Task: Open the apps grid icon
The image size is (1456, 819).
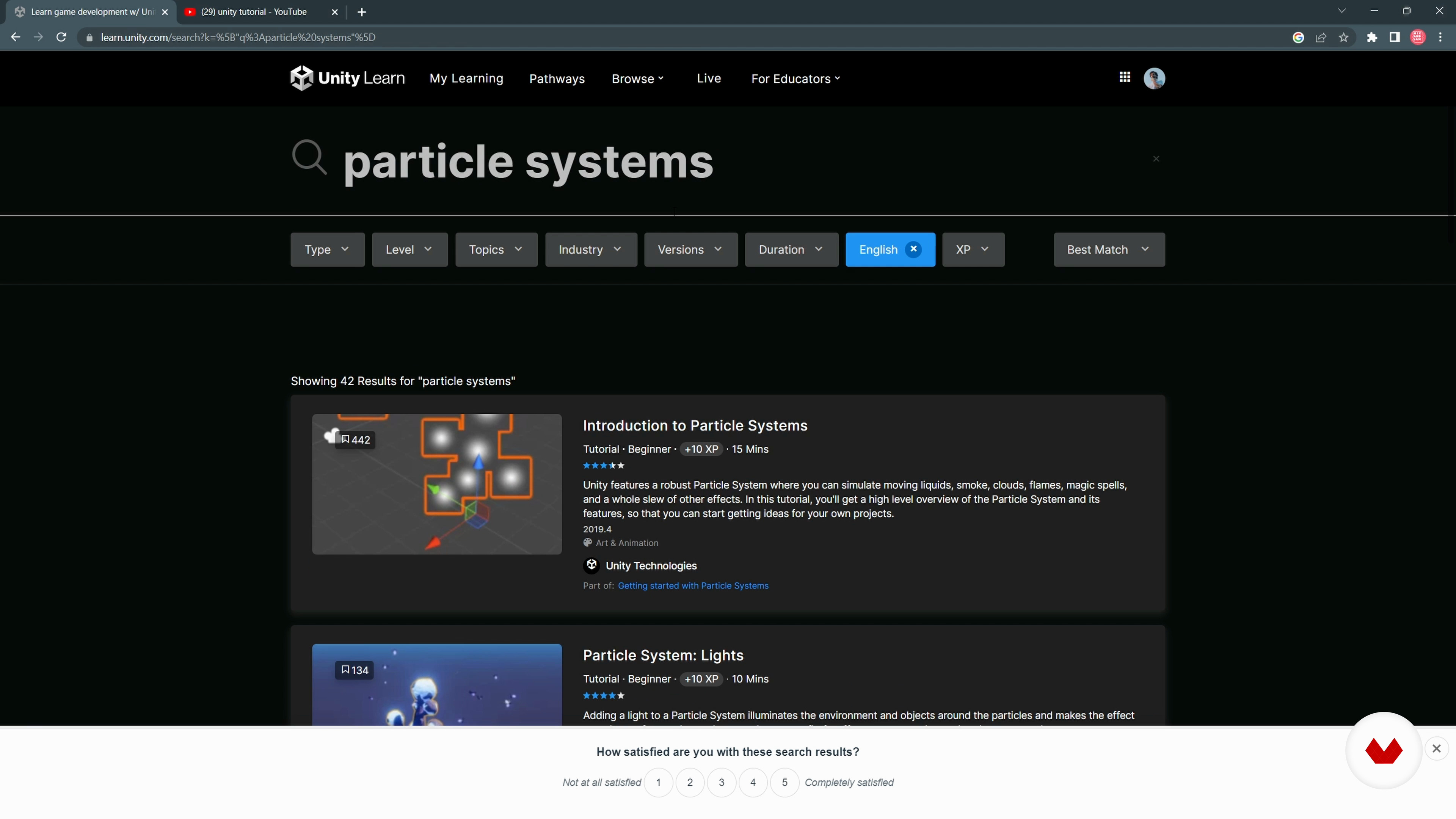Action: 1125,77
